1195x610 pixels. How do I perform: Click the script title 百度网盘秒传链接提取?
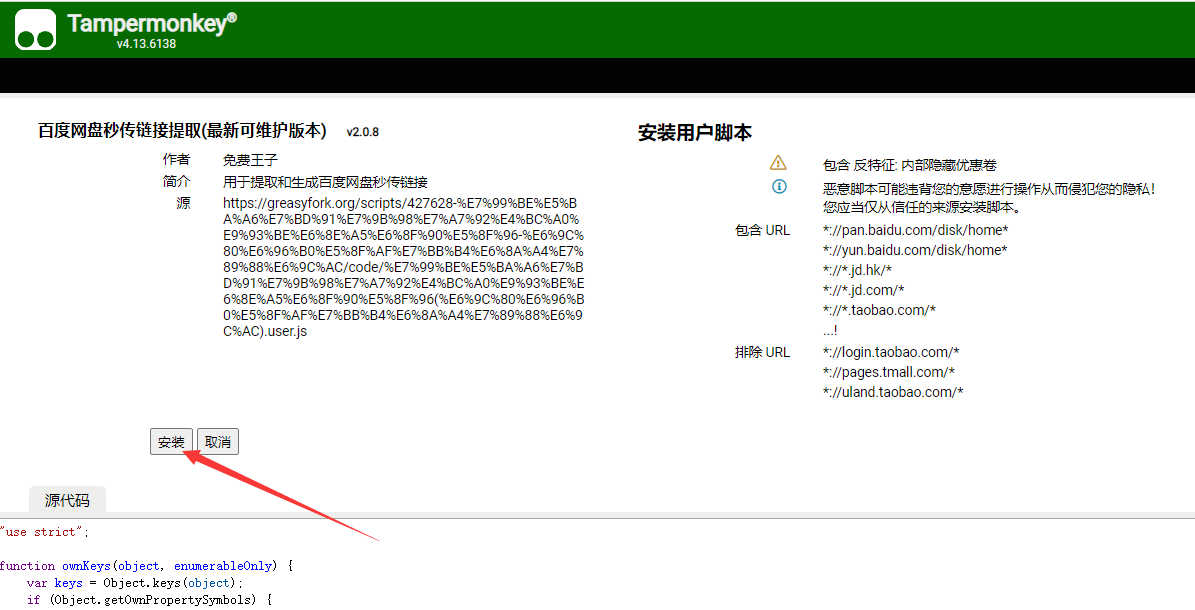tap(182, 131)
